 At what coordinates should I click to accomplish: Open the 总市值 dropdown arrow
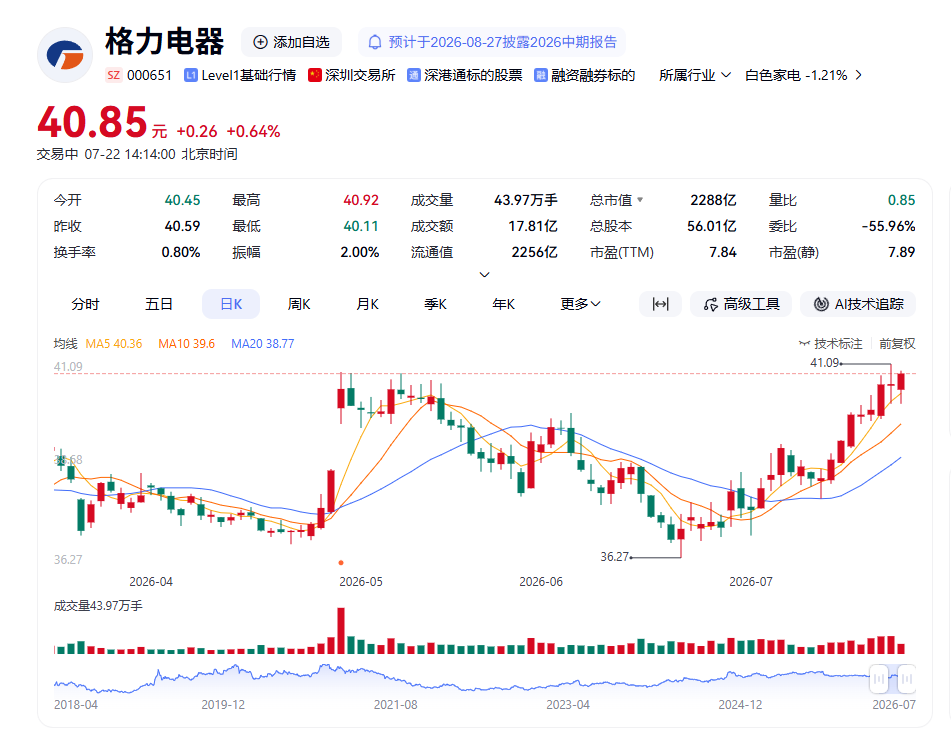[640, 200]
